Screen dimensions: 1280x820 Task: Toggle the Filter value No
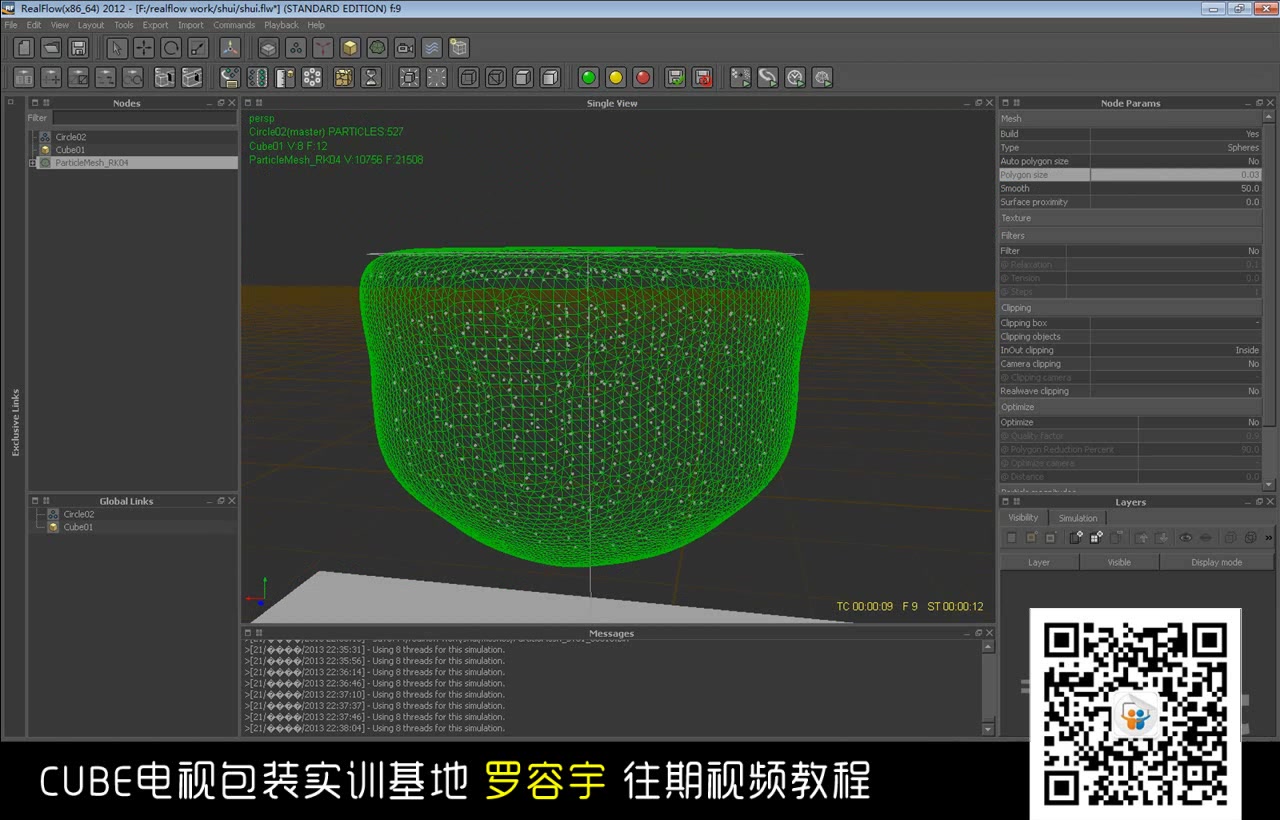pyautogui.click(x=1163, y=251)
